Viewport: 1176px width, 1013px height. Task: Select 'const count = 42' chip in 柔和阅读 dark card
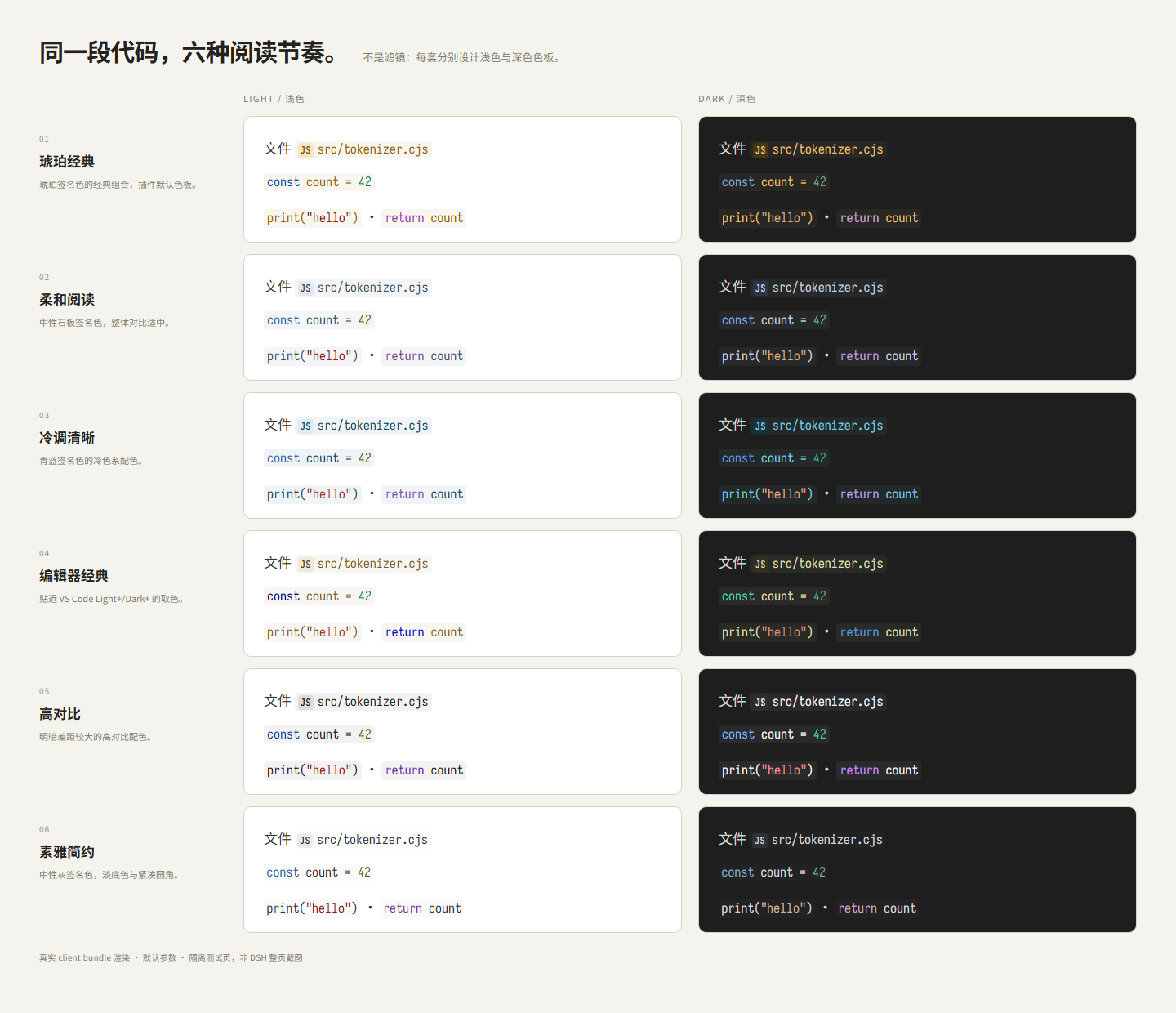pyautogui.click(x=774, y=320)
